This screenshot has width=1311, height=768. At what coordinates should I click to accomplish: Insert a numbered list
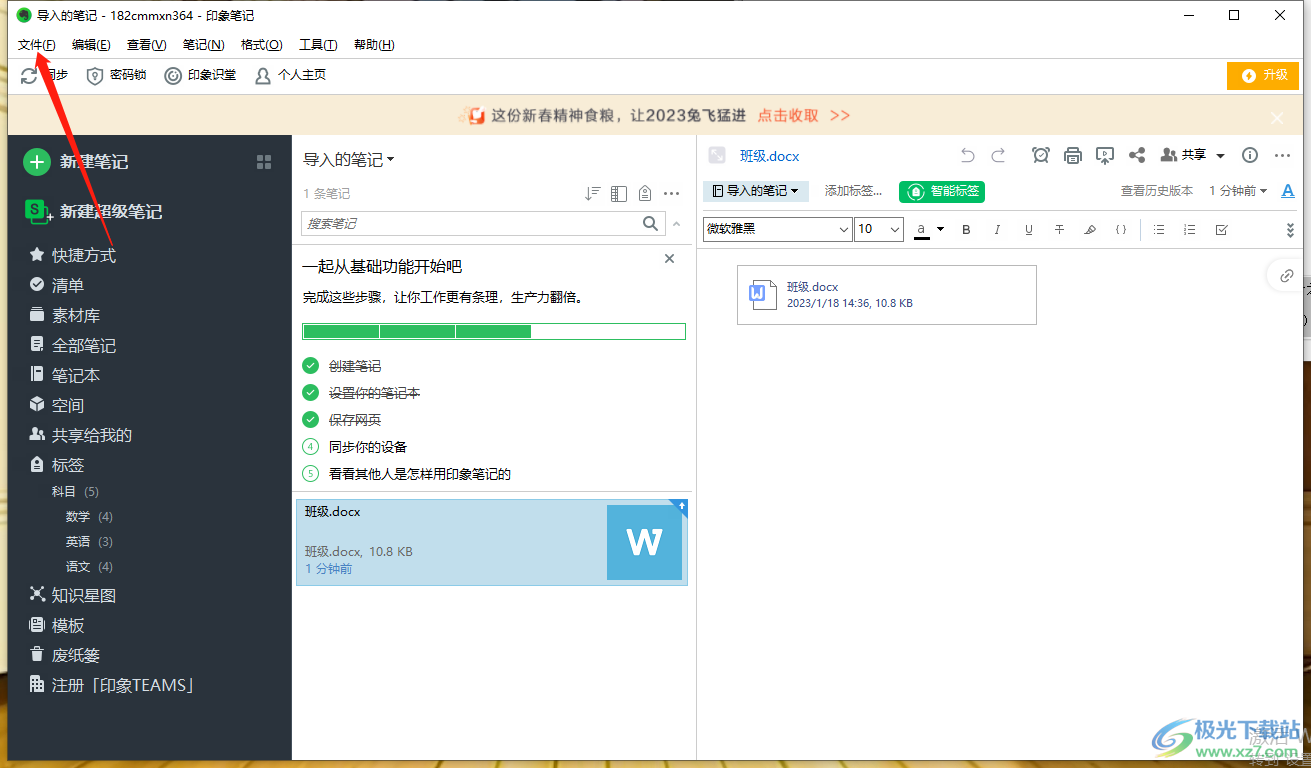(1190, 229)
